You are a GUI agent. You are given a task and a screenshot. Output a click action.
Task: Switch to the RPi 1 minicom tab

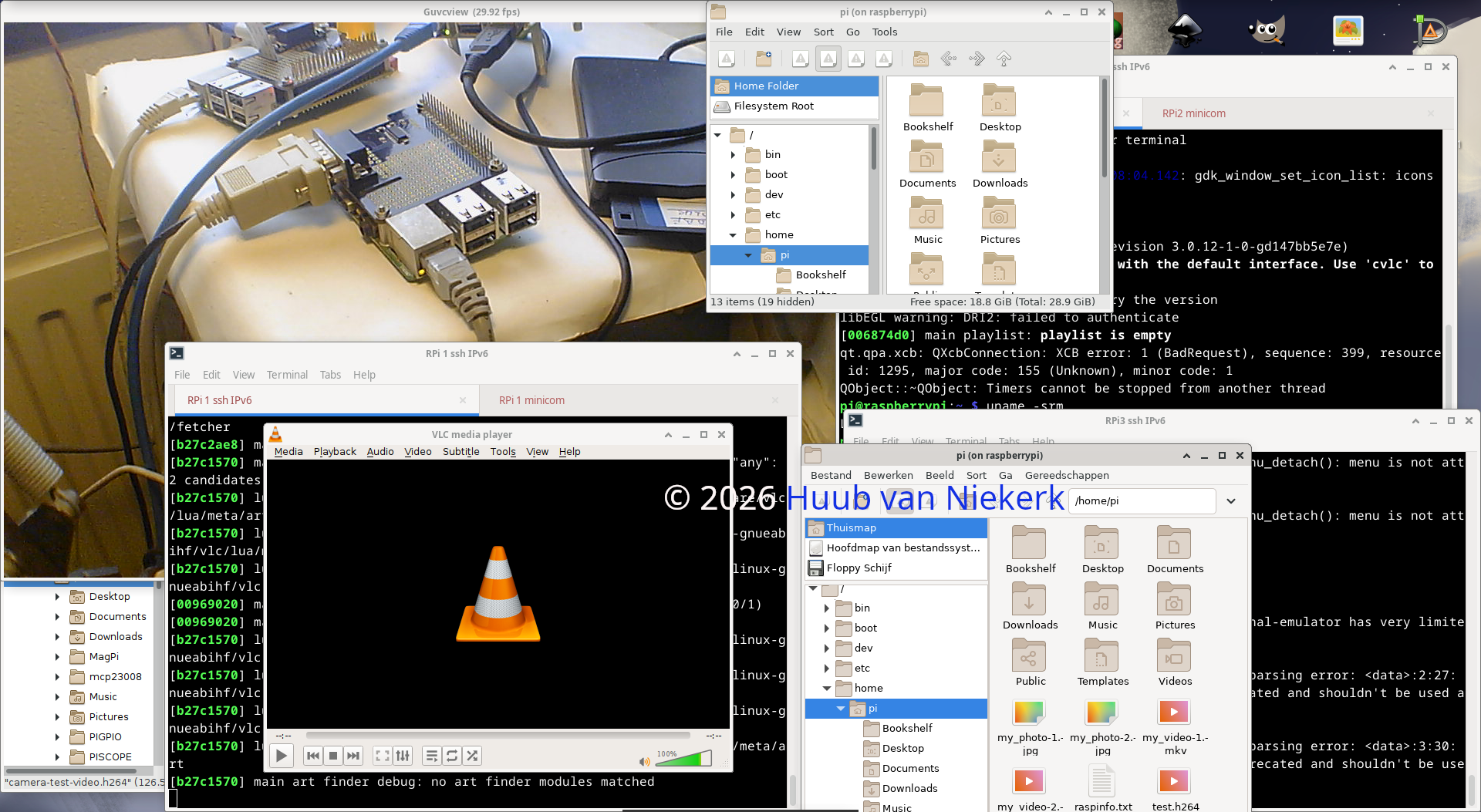[531, 400]
